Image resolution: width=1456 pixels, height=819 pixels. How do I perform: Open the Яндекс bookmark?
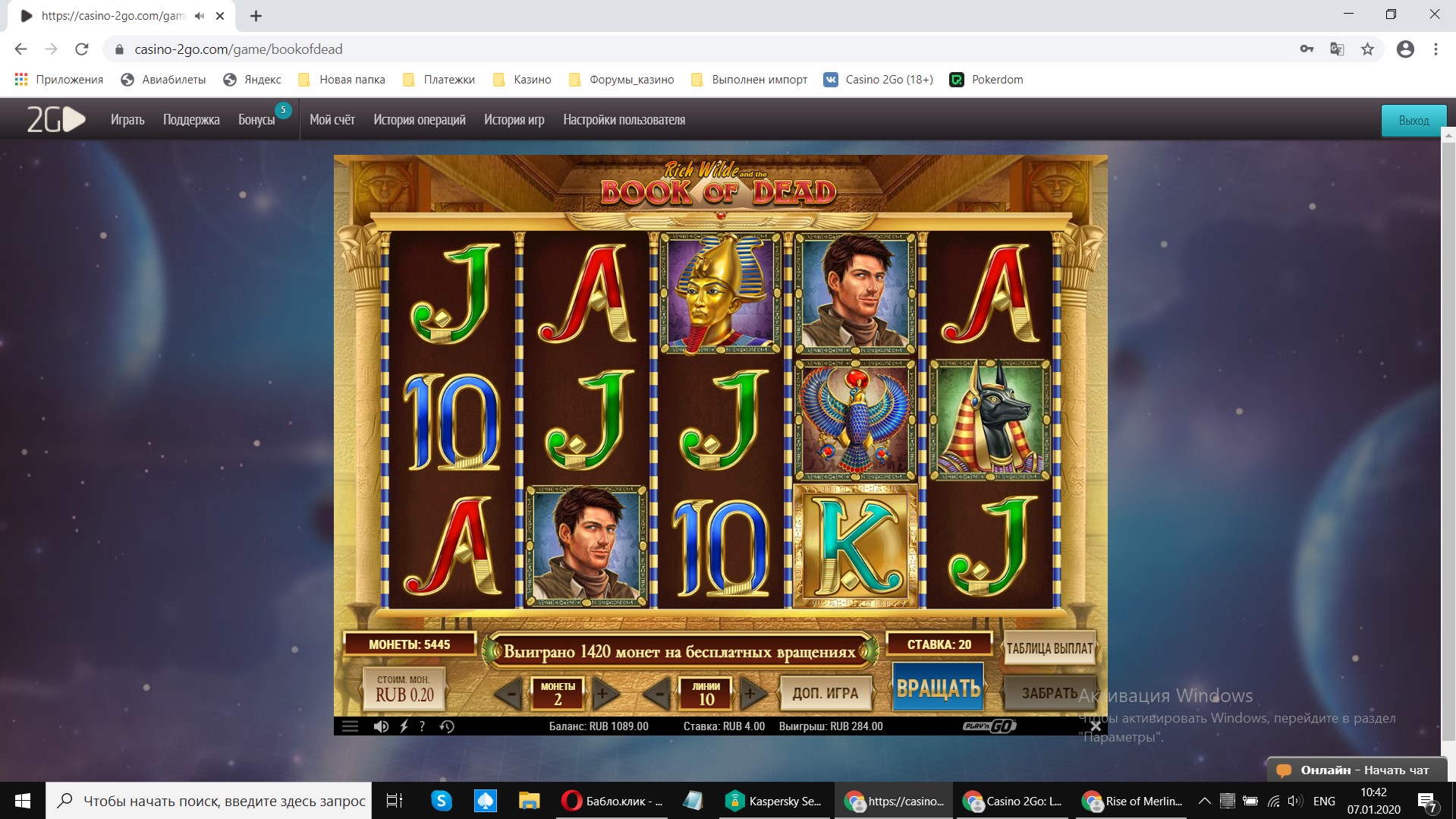click(252, 80)
